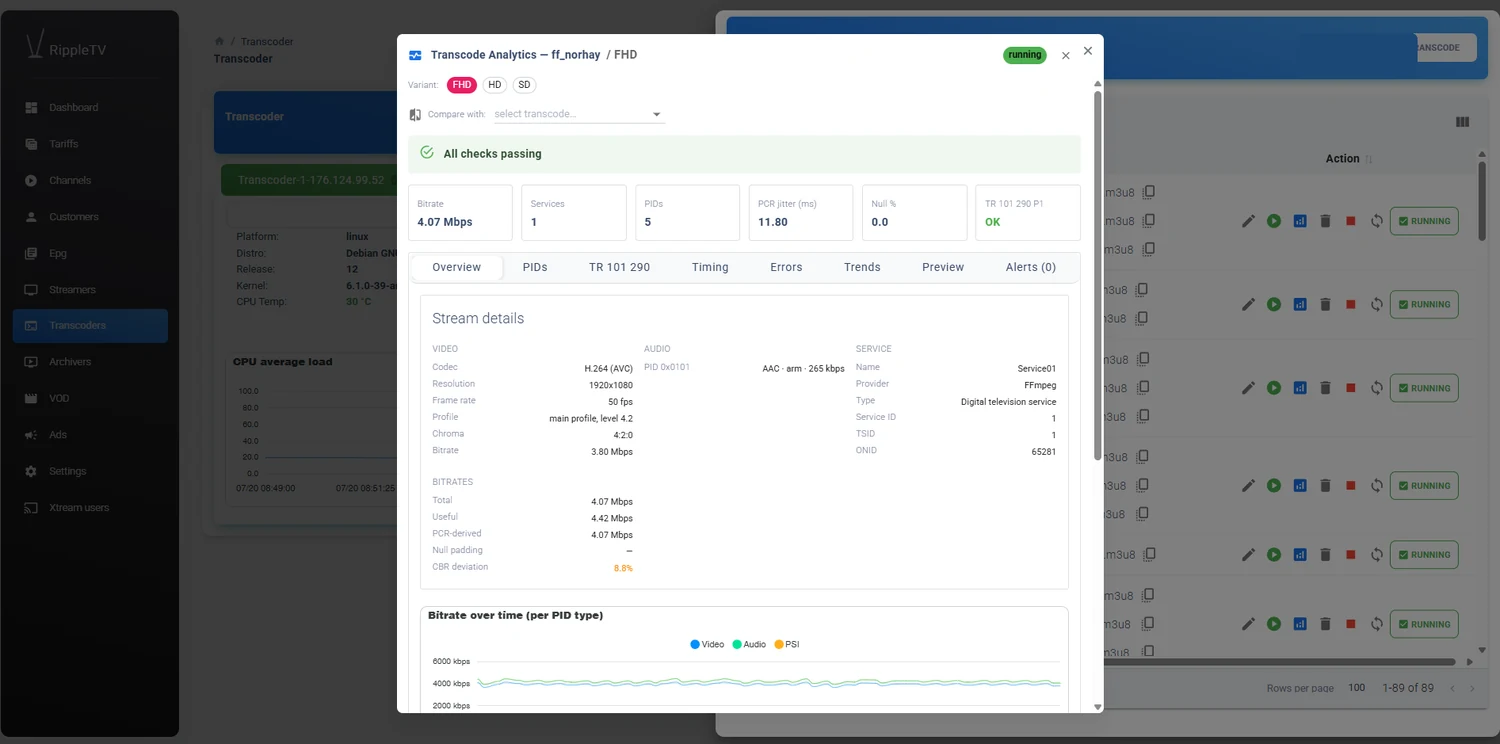
Task: Open the table columns settings icon
Action: point(1462,122)
